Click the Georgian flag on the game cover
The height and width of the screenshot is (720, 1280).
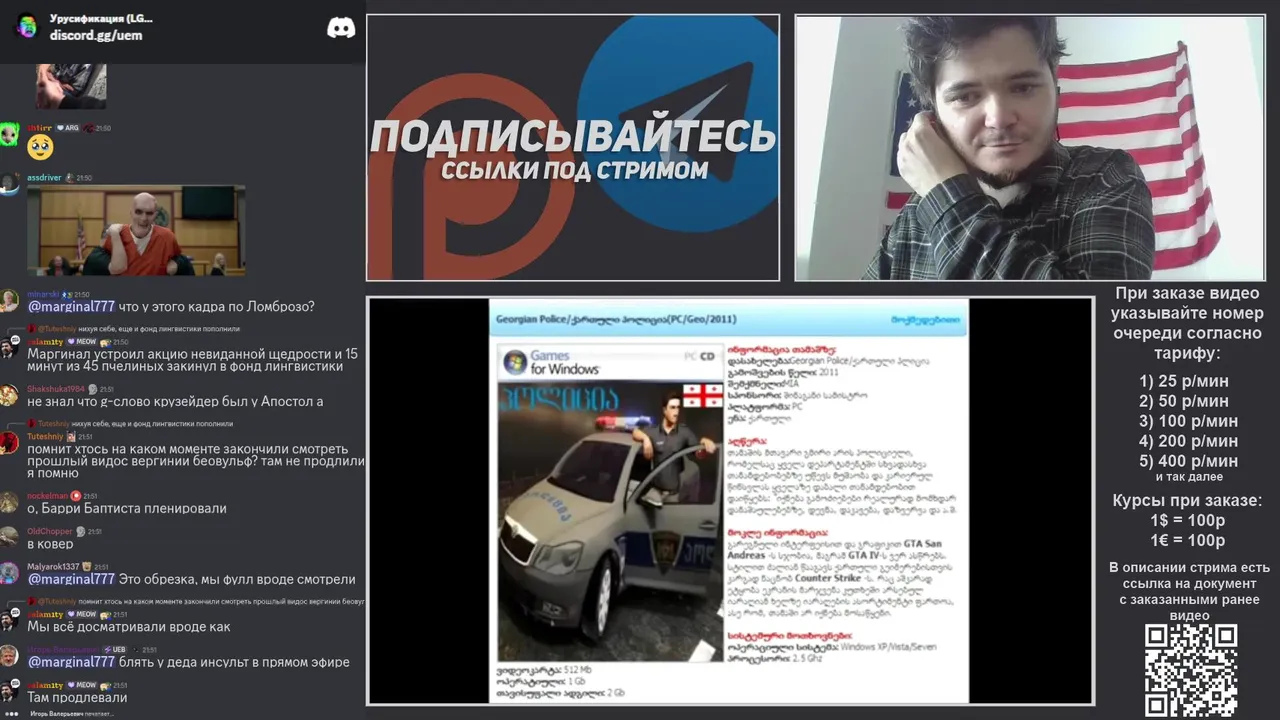tap(702, 395)
